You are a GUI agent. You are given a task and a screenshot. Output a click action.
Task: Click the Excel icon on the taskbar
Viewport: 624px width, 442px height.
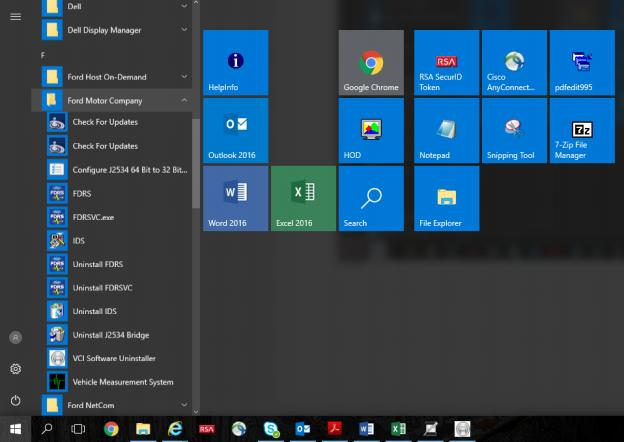pos(398,429)
